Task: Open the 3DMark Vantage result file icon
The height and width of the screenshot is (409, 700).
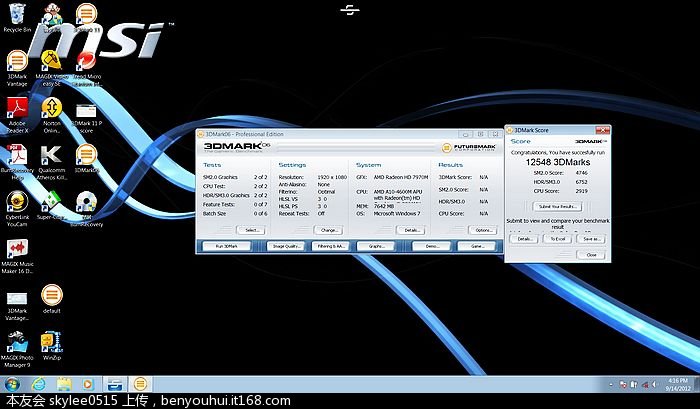Action: [17, 305]
